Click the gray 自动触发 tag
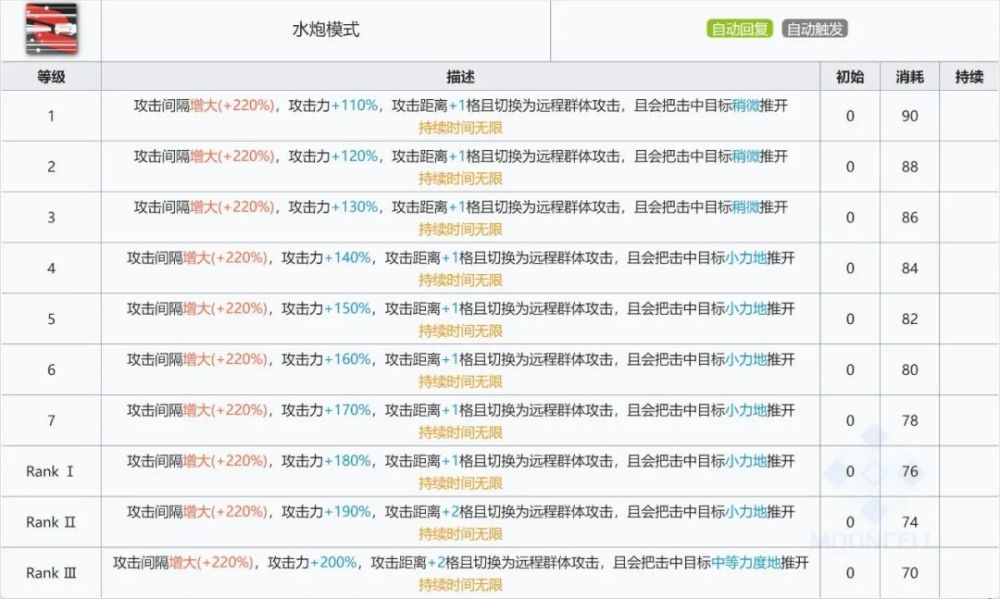 (814, 29)
